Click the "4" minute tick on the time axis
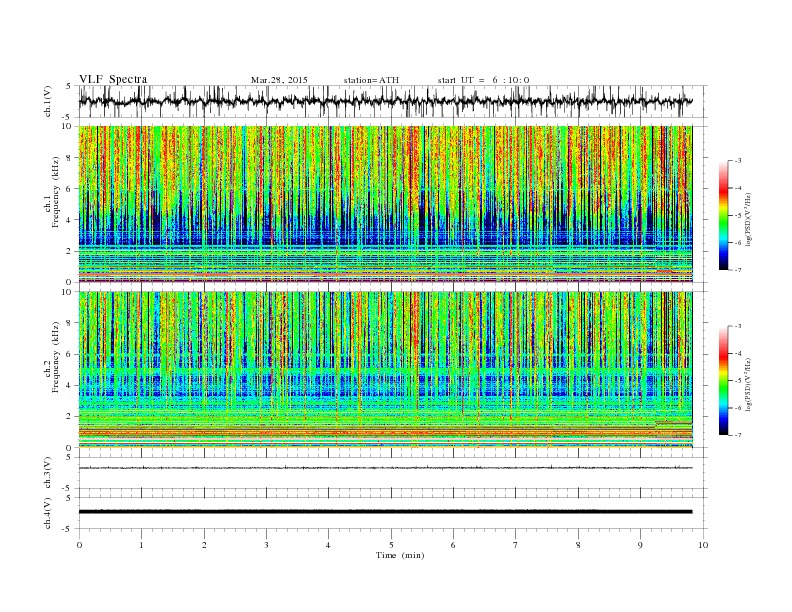 pos(328,545)
